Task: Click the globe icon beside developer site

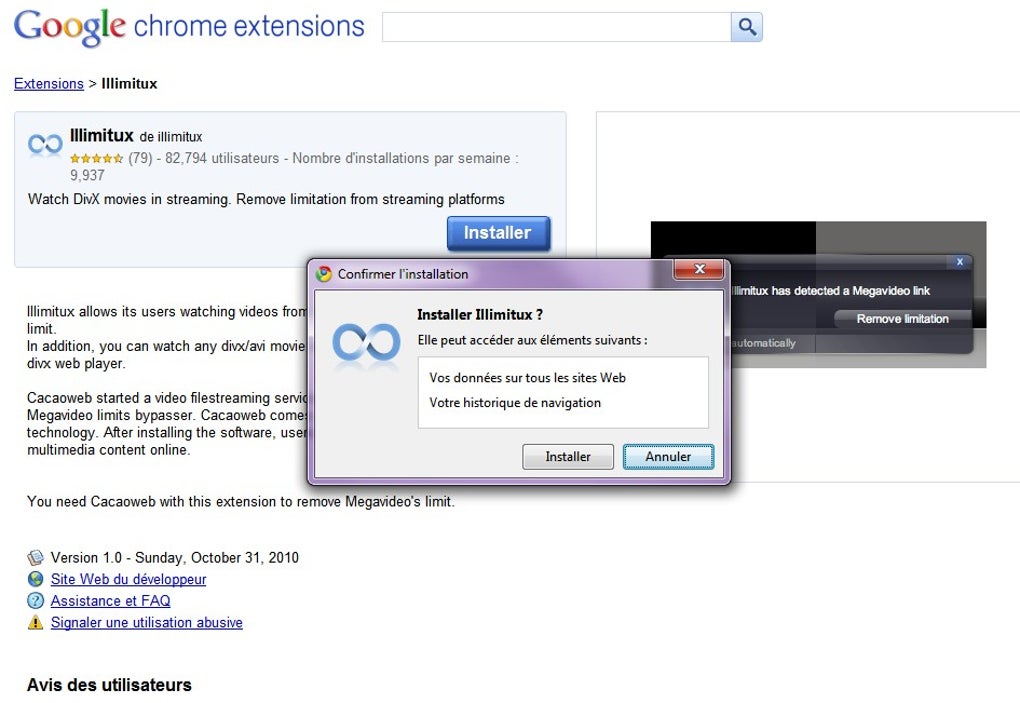Action: point(35,579)
